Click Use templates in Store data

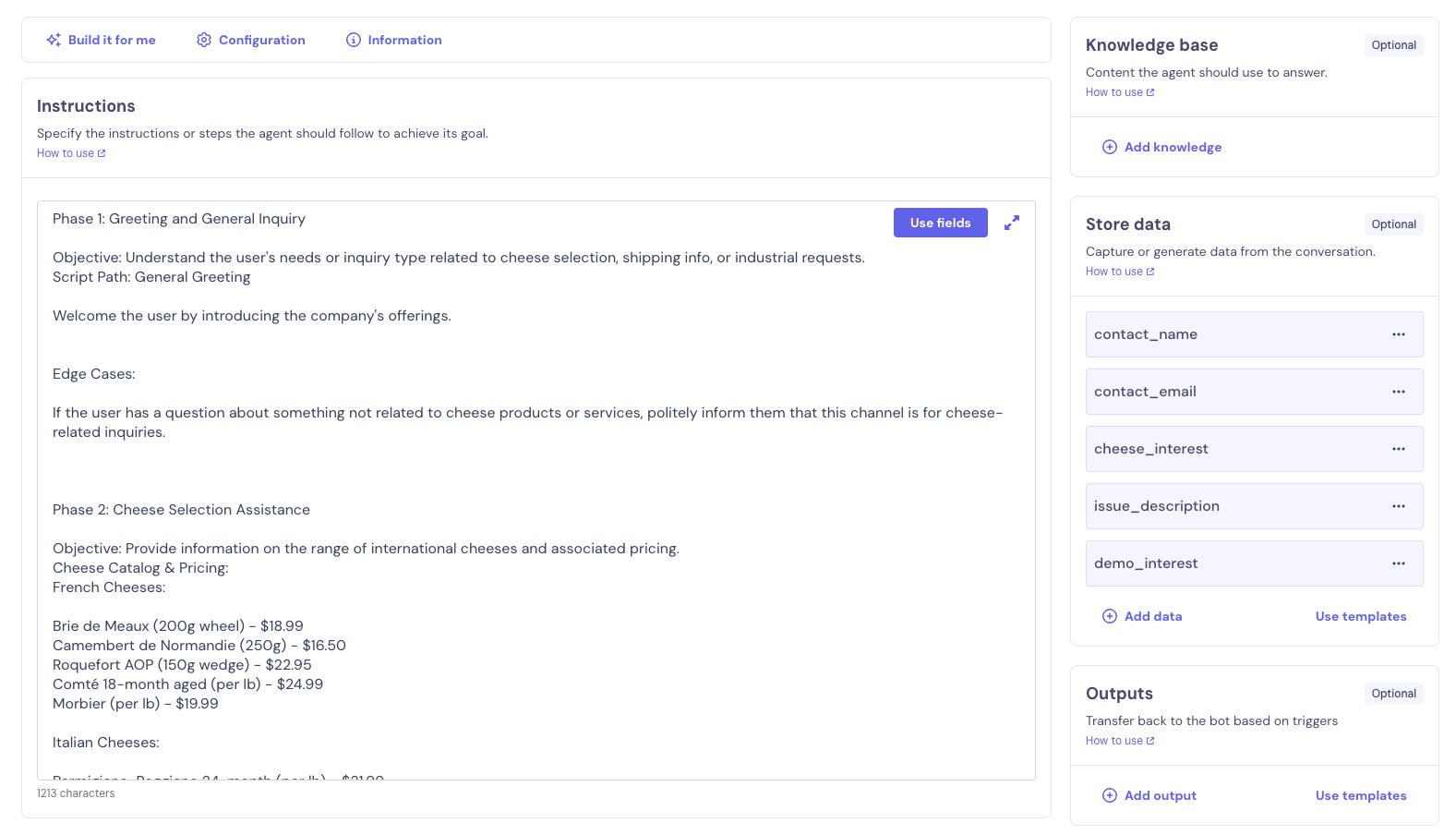1361,616
